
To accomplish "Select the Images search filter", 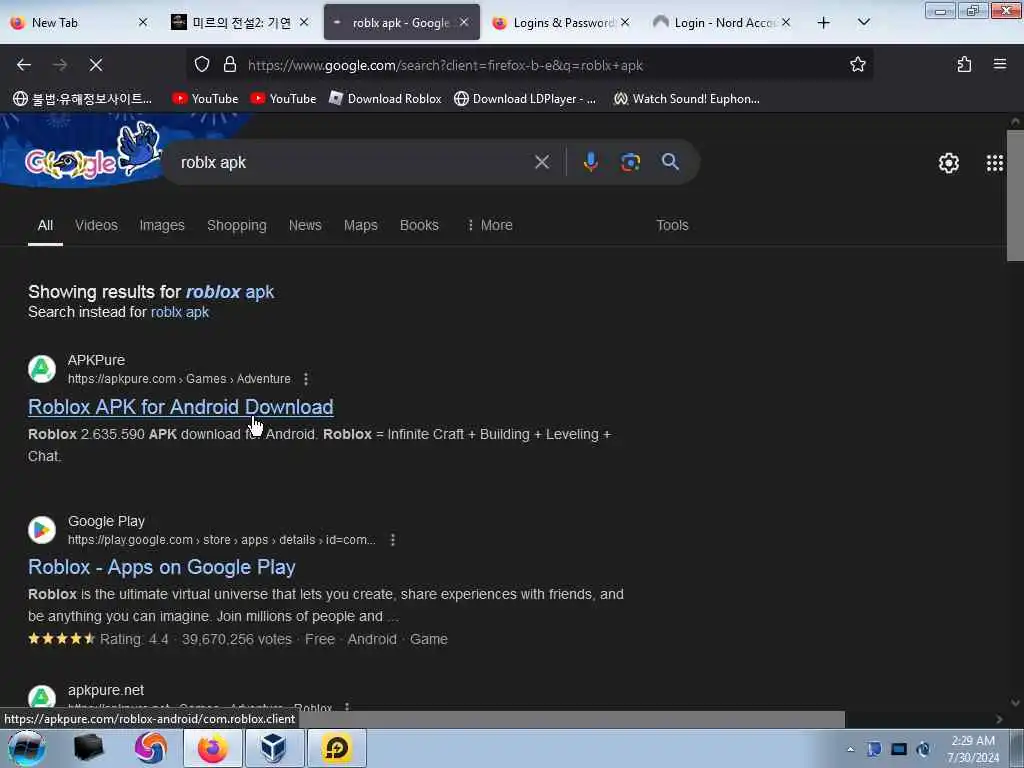I will 162,225.
